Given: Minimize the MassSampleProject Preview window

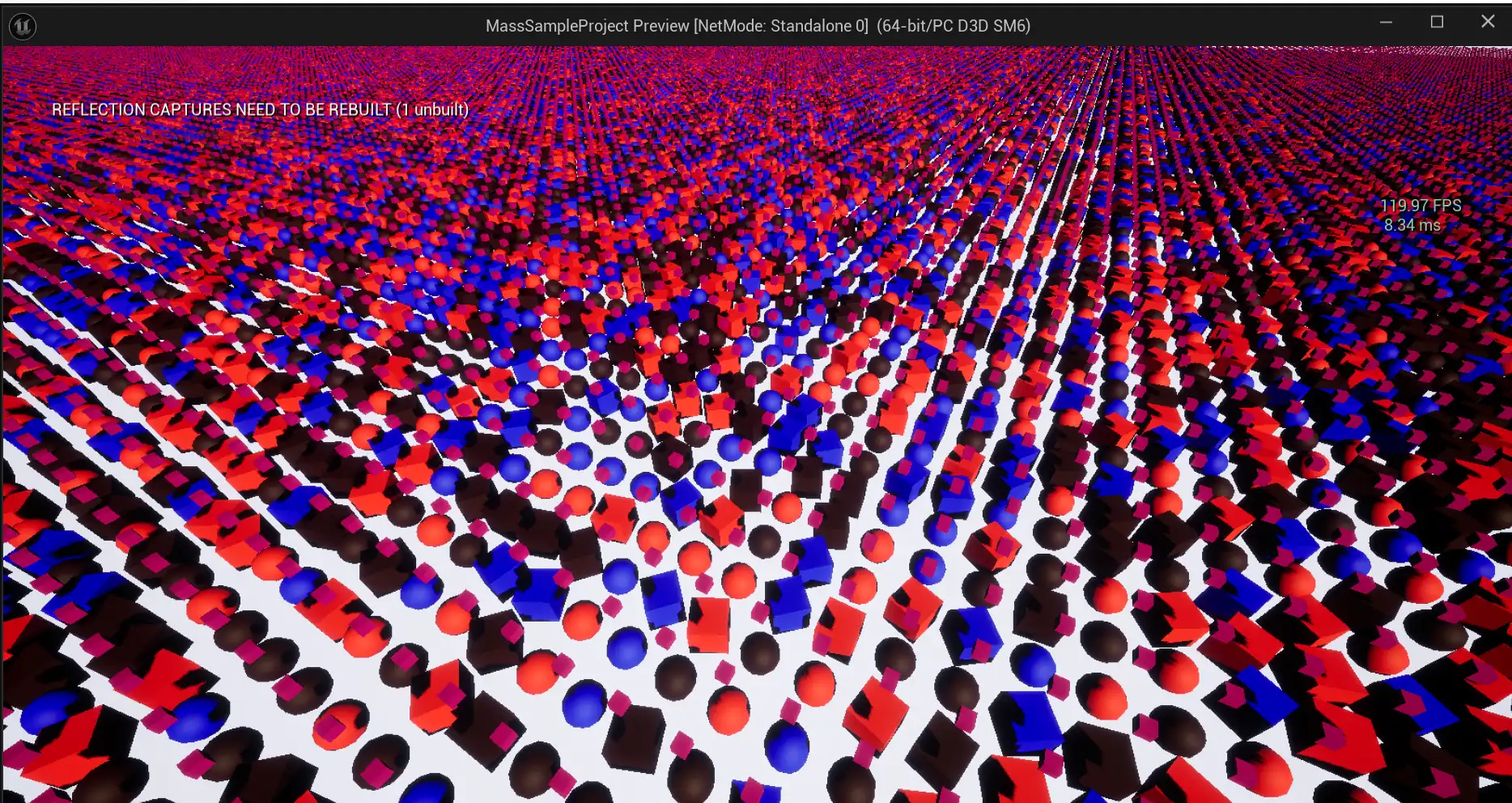Looking at the screenshot, I should [1386, 23].
